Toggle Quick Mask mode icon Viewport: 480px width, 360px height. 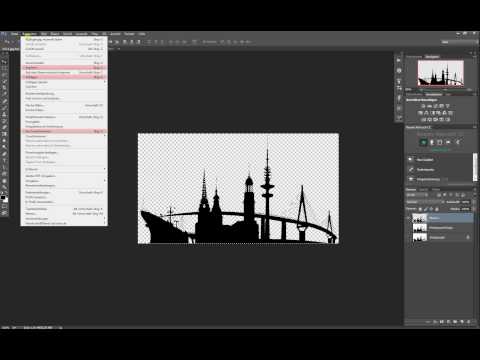coord(4,207)
